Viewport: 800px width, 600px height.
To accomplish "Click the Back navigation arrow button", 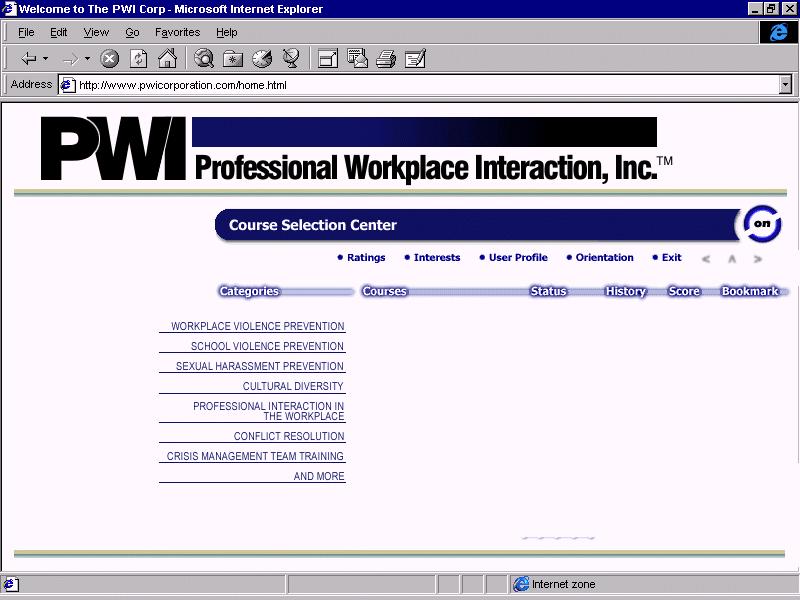I will (29, 59).
